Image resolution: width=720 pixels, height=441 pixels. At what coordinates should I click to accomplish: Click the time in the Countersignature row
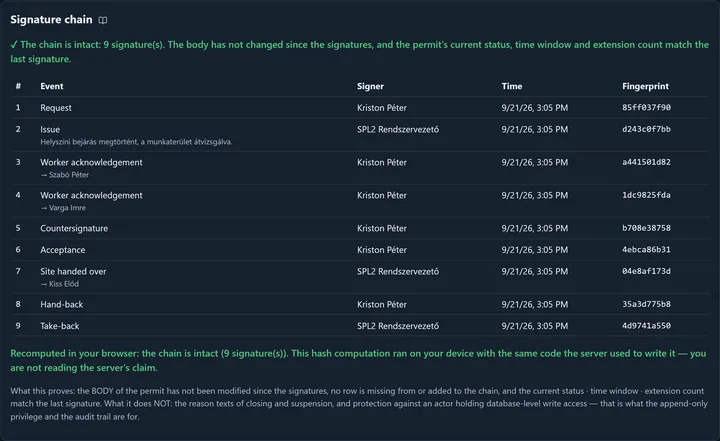pyautogui.click(x=534, y=229)
